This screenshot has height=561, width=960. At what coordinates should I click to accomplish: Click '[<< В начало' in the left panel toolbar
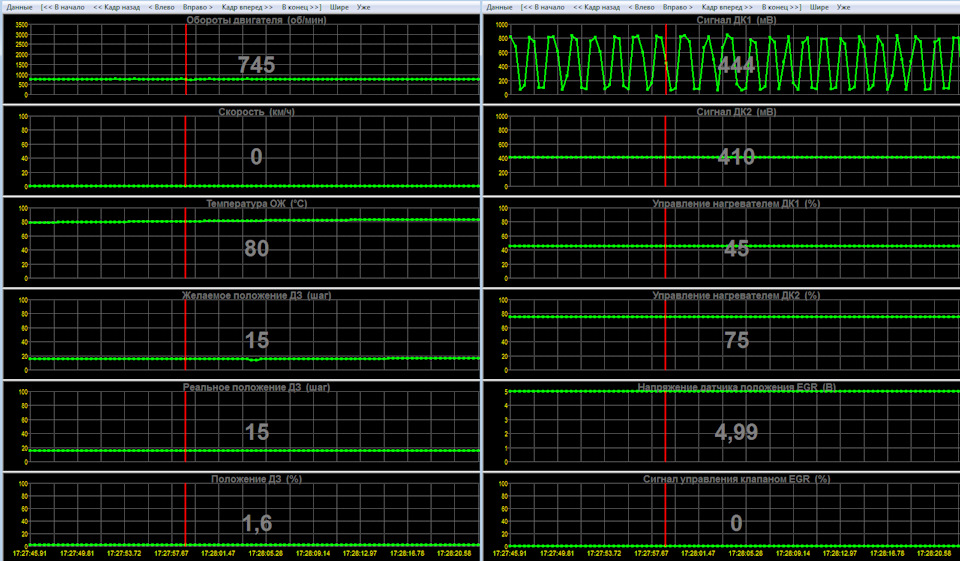[62, 7]
